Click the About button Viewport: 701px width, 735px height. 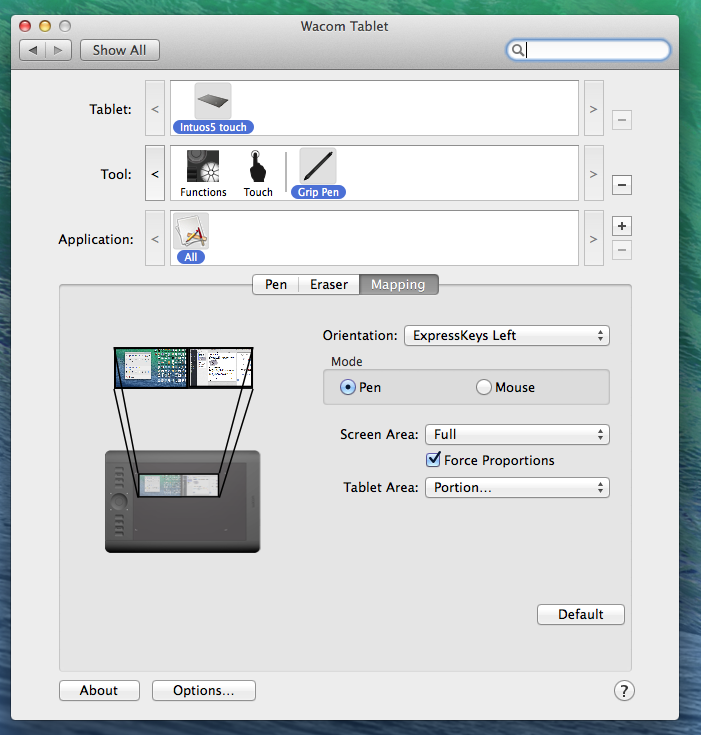tap(99, 690)
